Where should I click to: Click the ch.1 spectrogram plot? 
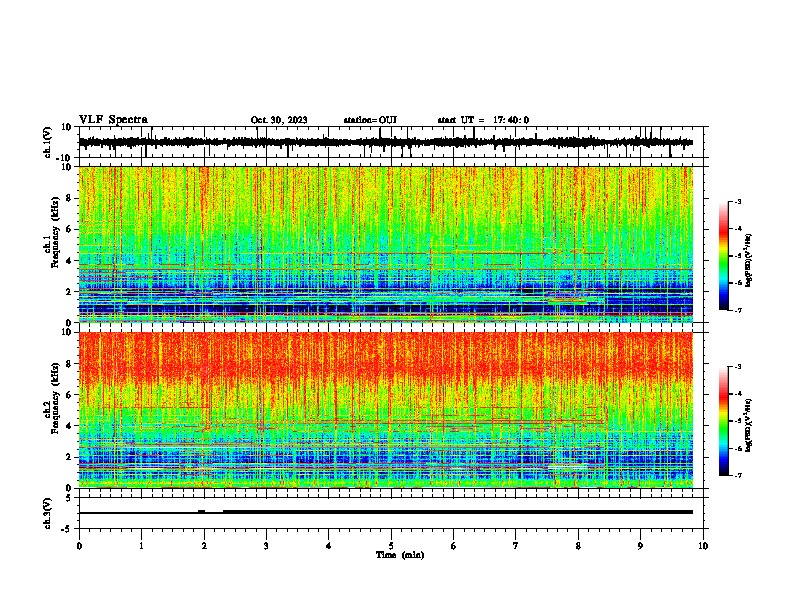(x=385, y=244)
